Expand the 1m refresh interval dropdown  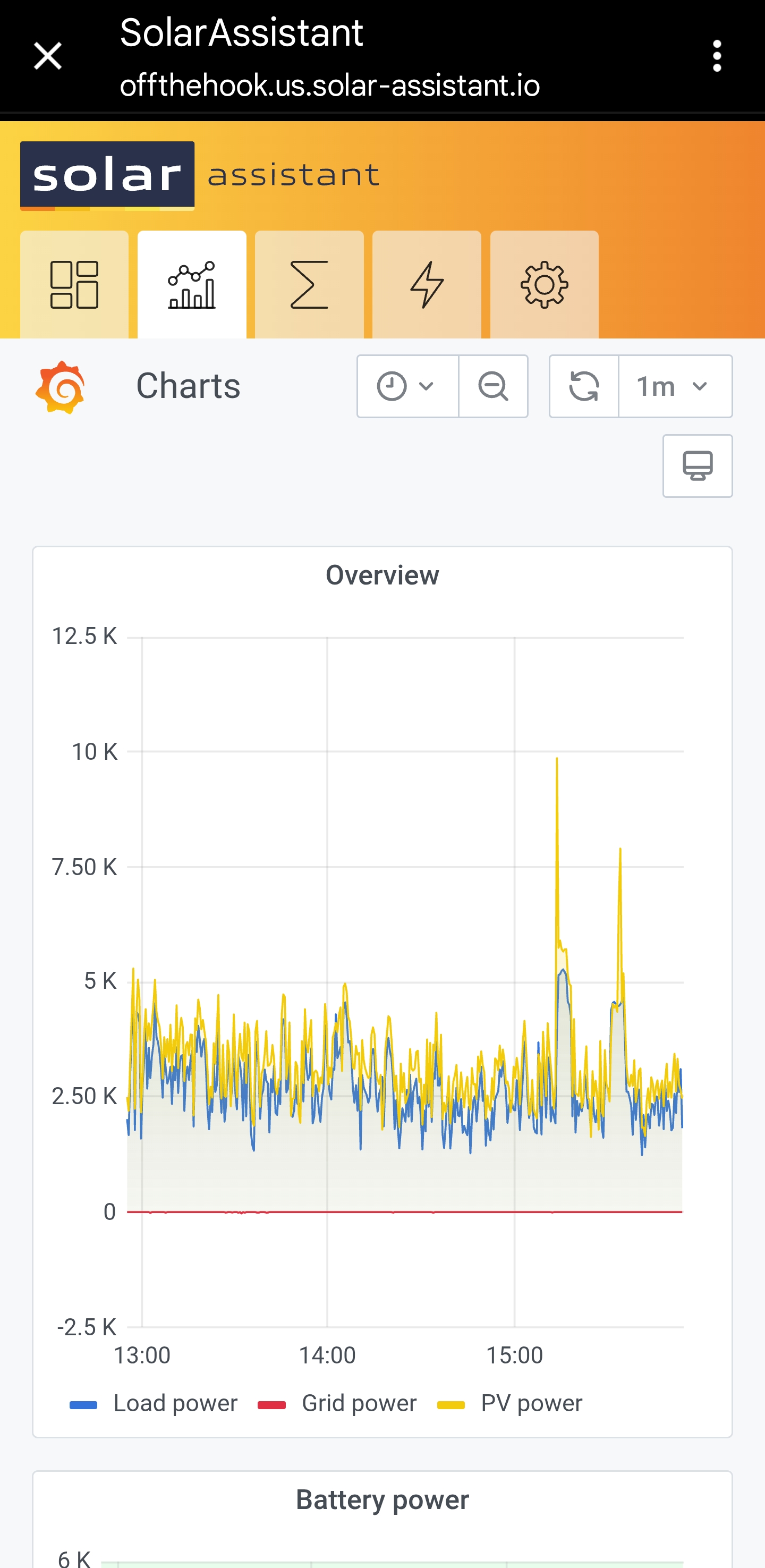pyautogui.click(x=675, y=386)
